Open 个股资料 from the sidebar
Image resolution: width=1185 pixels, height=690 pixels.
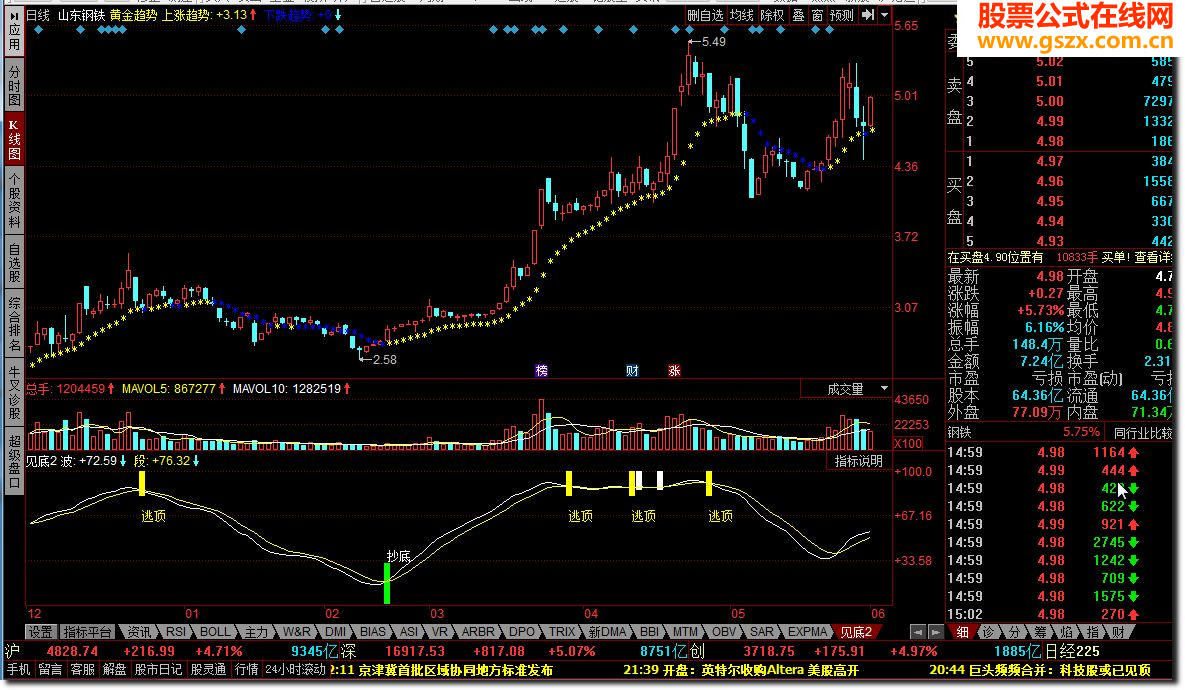(x=14, y=199)
